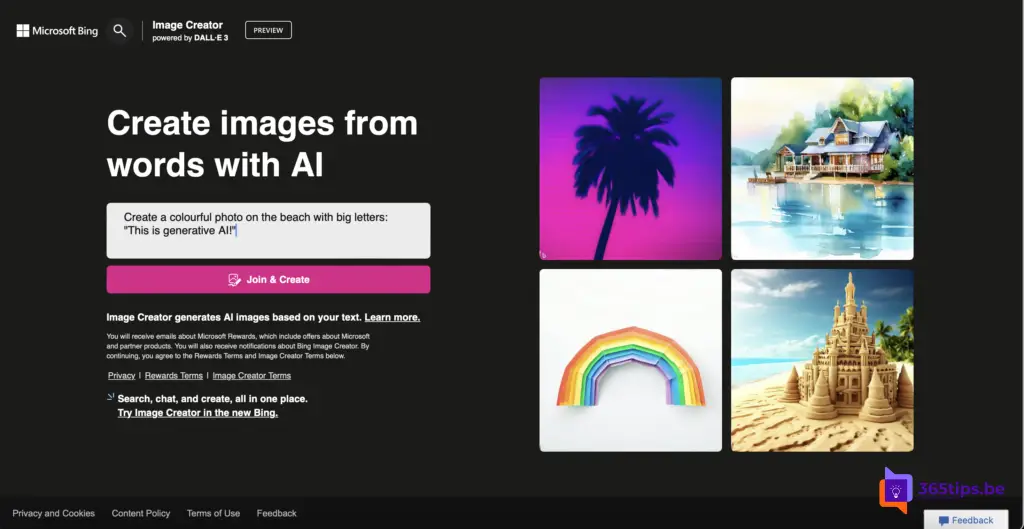Open the Learn more link
The width and height of the screenshot is (1024, 529).
tap(392, 317)
